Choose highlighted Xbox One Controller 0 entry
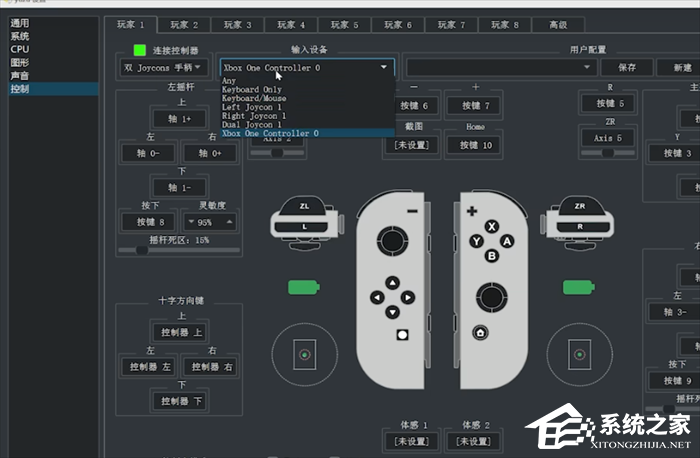 coord(308,133)
